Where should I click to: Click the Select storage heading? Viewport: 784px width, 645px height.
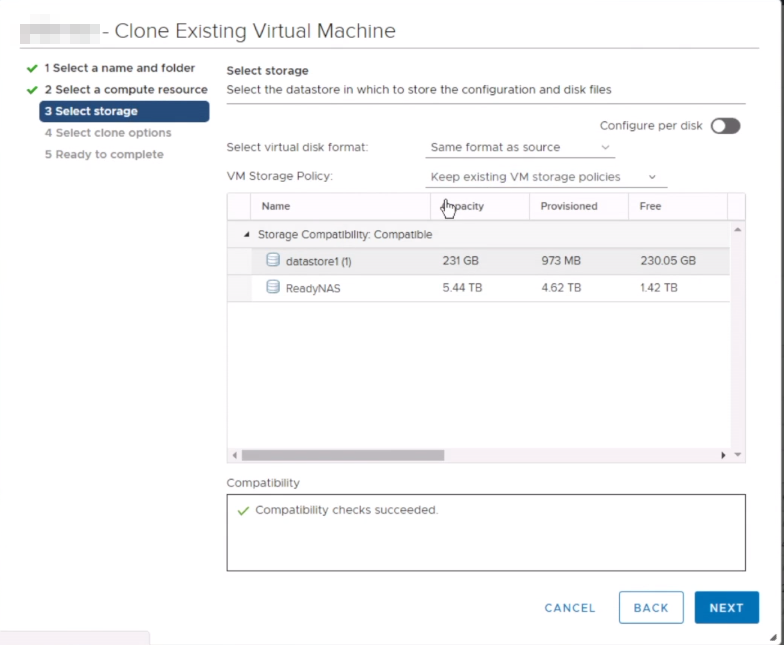(268, 70)
